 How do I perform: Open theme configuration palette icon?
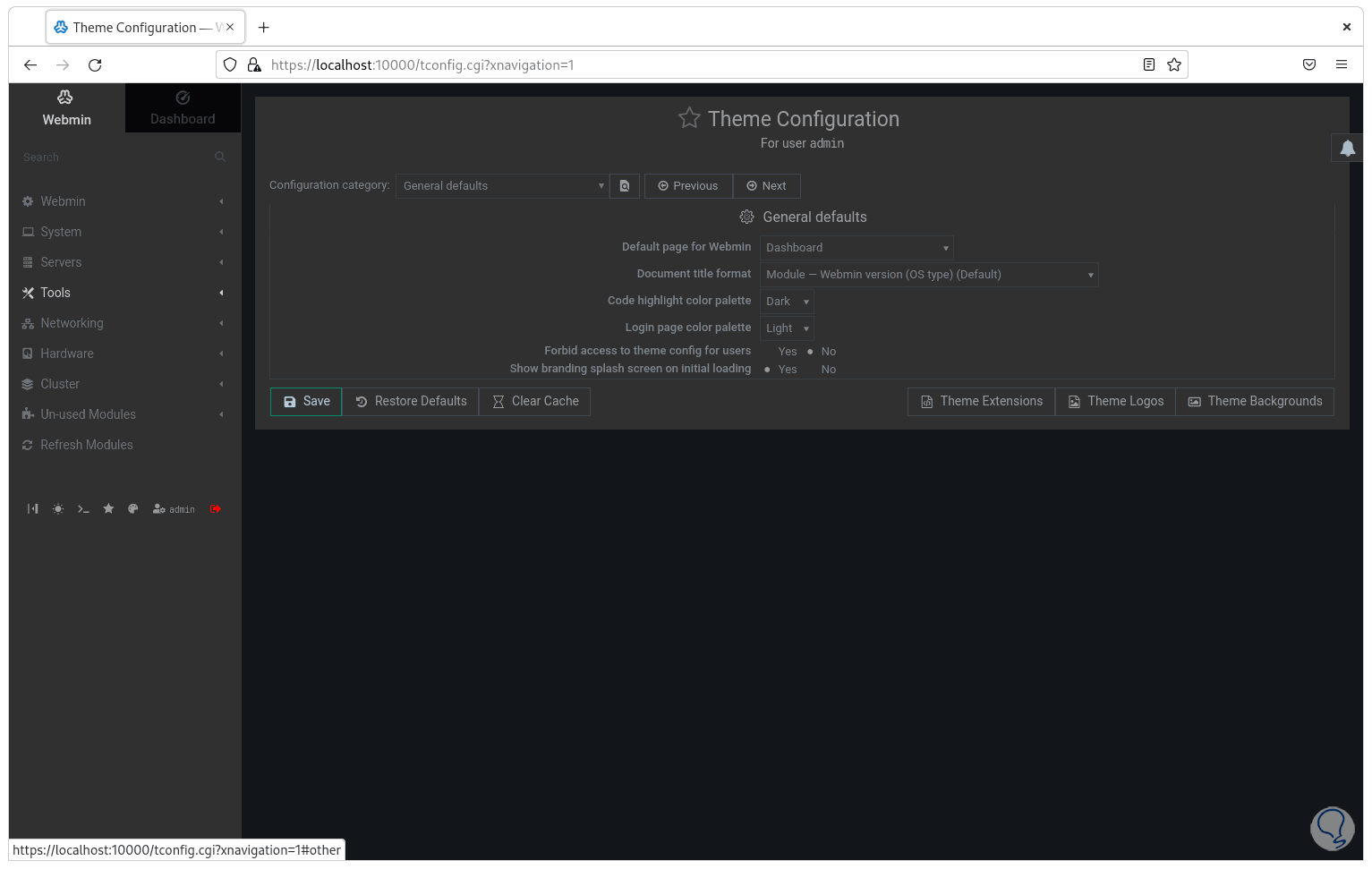pyautogui.click(x=133, y=509)
